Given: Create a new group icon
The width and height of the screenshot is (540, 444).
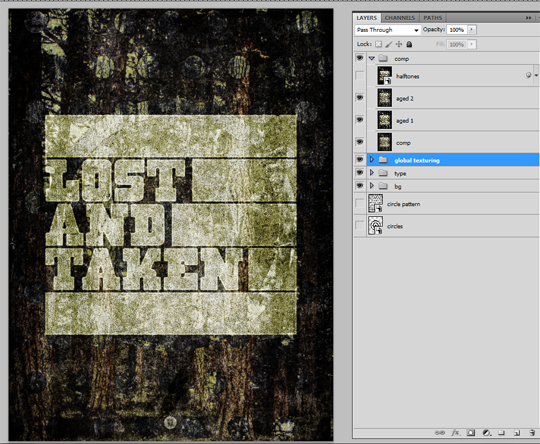Looking at the screenshot, I should (501, 433).
